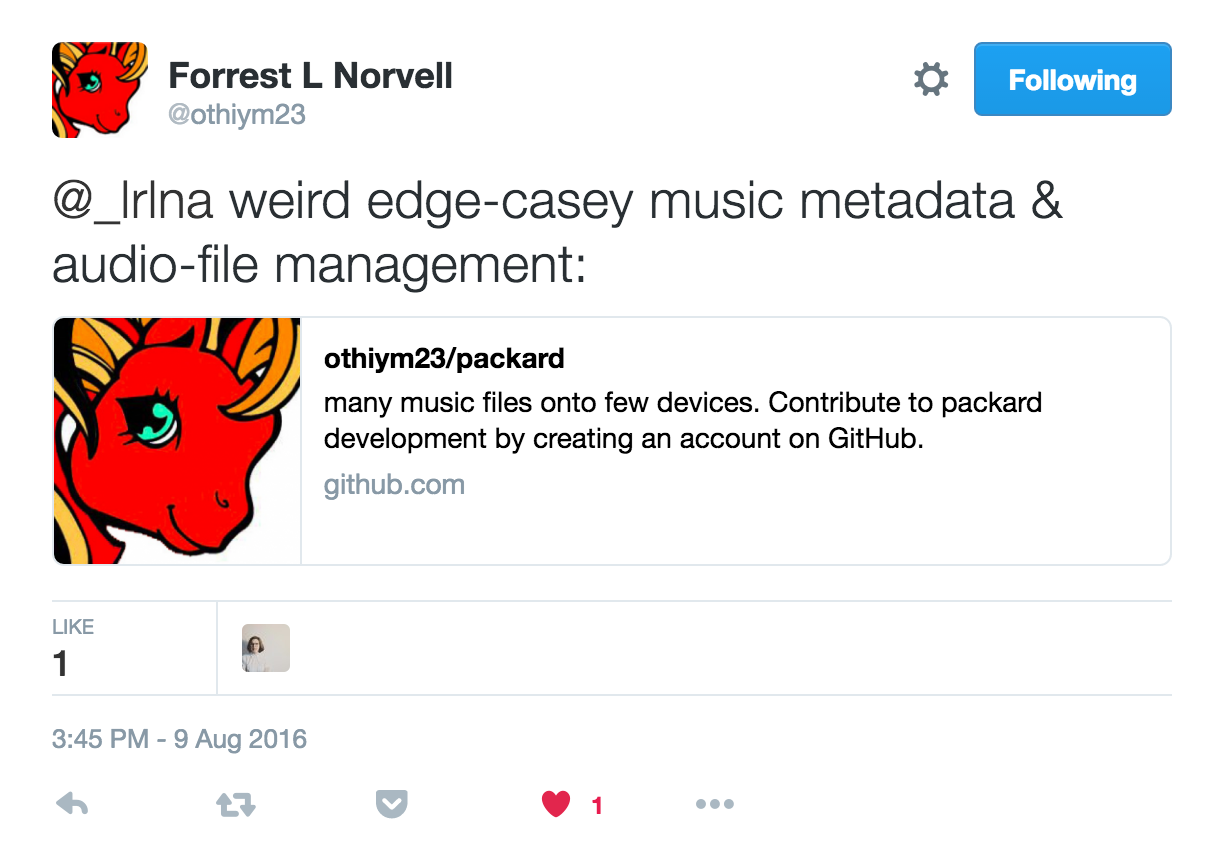This screenshot has width=1226, height=858.
Task: Open the 3:45 PM - 9 Aug 2016 timestamp
Action: [x=179, y=740]
